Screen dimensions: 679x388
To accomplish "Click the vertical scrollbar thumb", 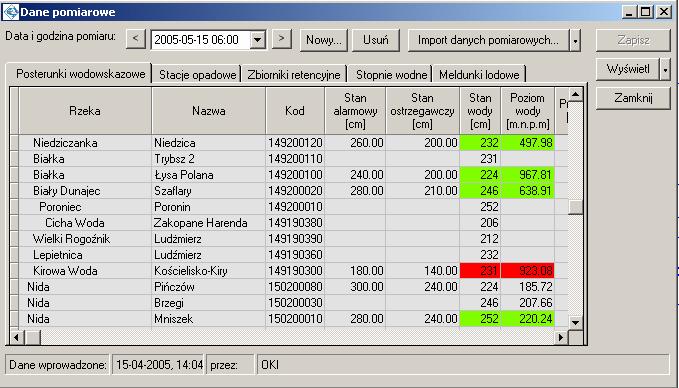I will (576, 207).
